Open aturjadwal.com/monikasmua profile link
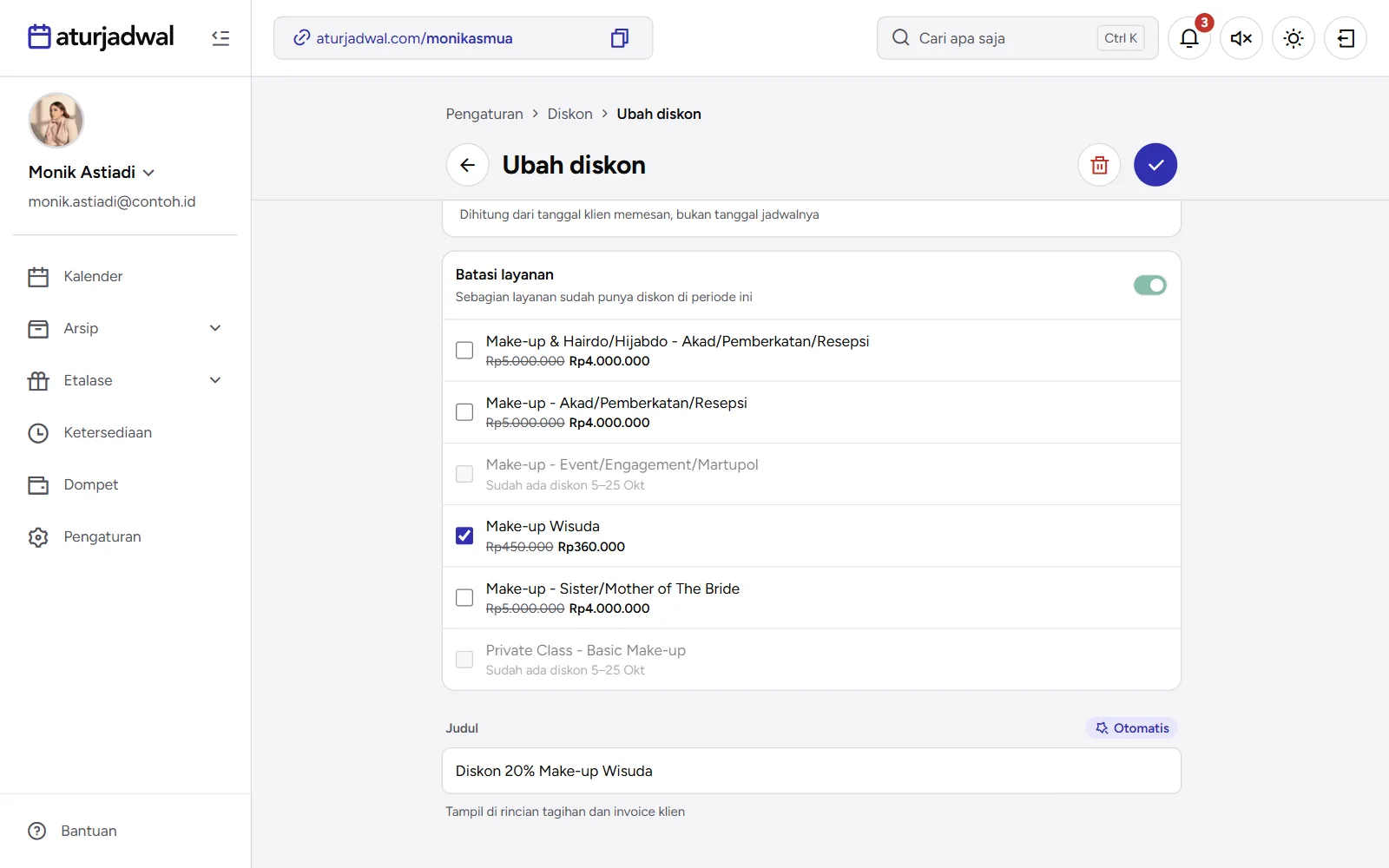This screenshot has width=1389, height=868. click(414, 38)
